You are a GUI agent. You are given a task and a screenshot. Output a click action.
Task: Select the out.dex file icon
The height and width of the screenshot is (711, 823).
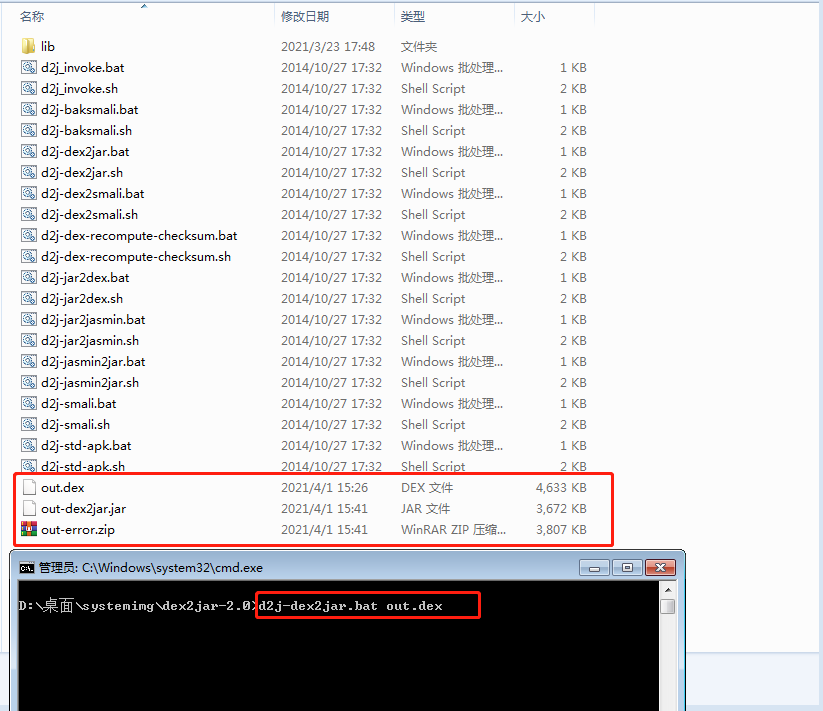pos(28,487)
